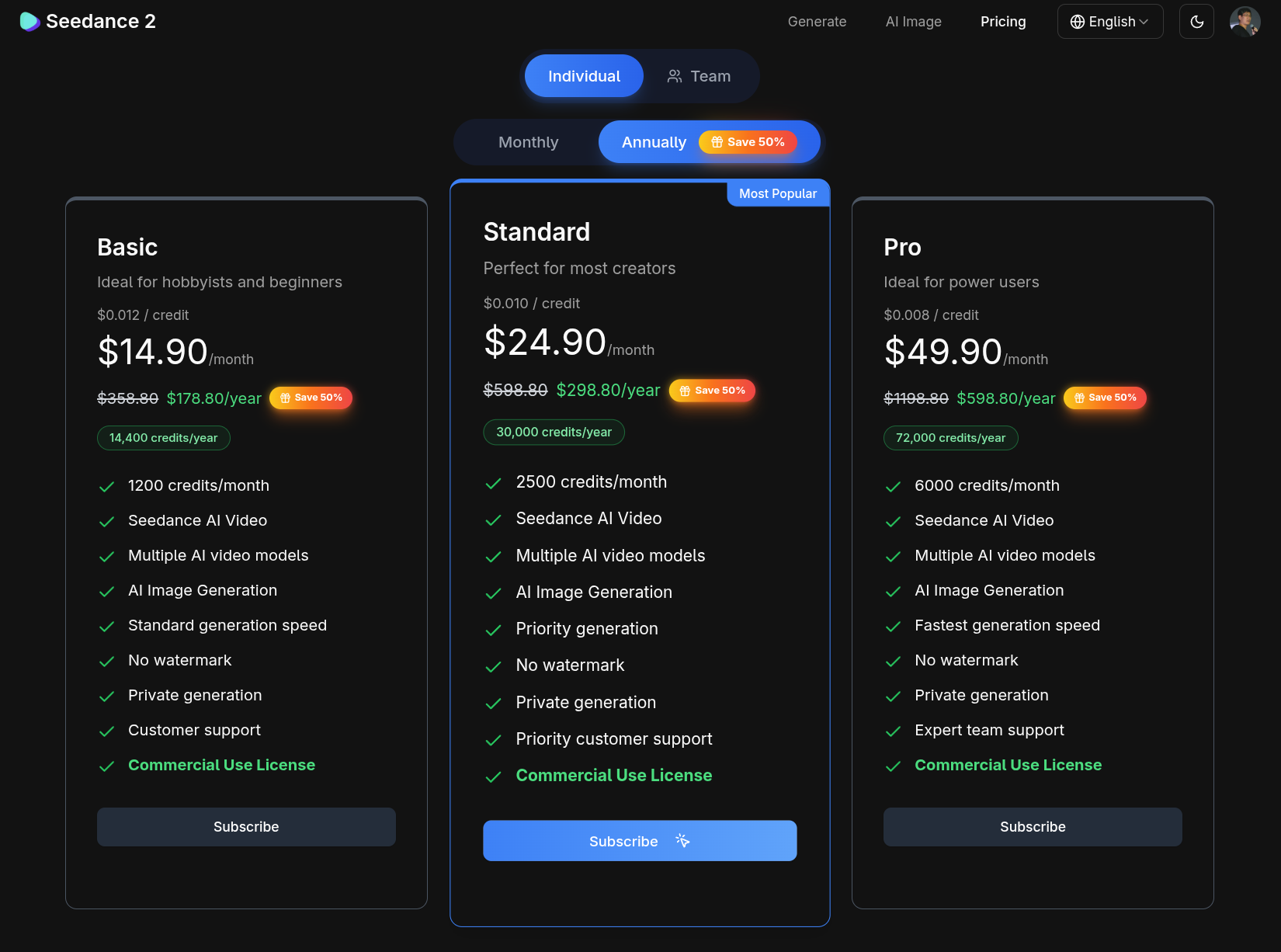The height and width of the screenshot is (952, 1281).
Task: Switch billing to Monthly
Action: (x=528, y=141)
